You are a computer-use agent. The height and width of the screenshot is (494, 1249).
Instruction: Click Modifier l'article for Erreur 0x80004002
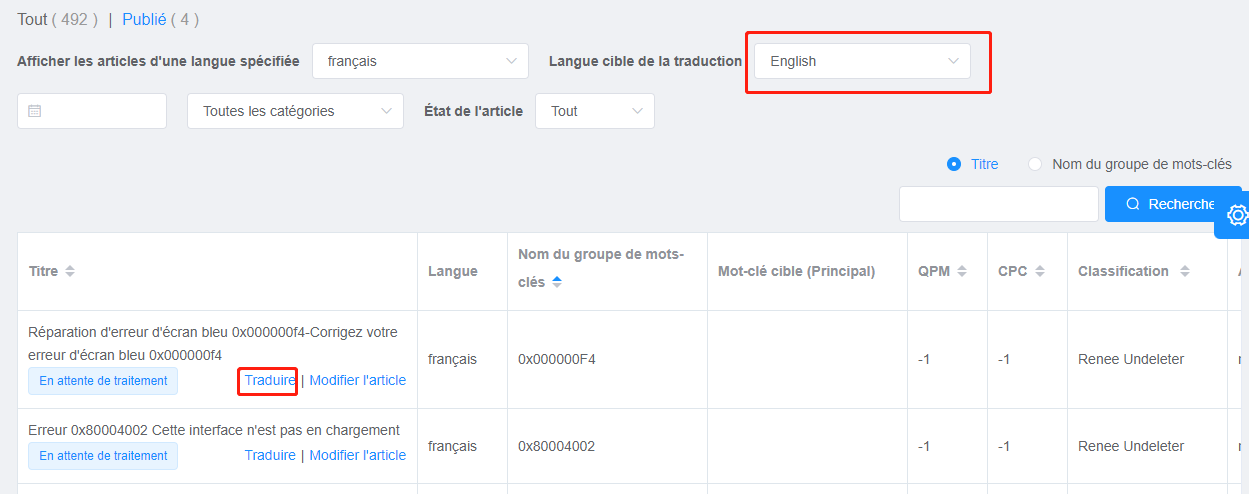[x=358, y=455]
